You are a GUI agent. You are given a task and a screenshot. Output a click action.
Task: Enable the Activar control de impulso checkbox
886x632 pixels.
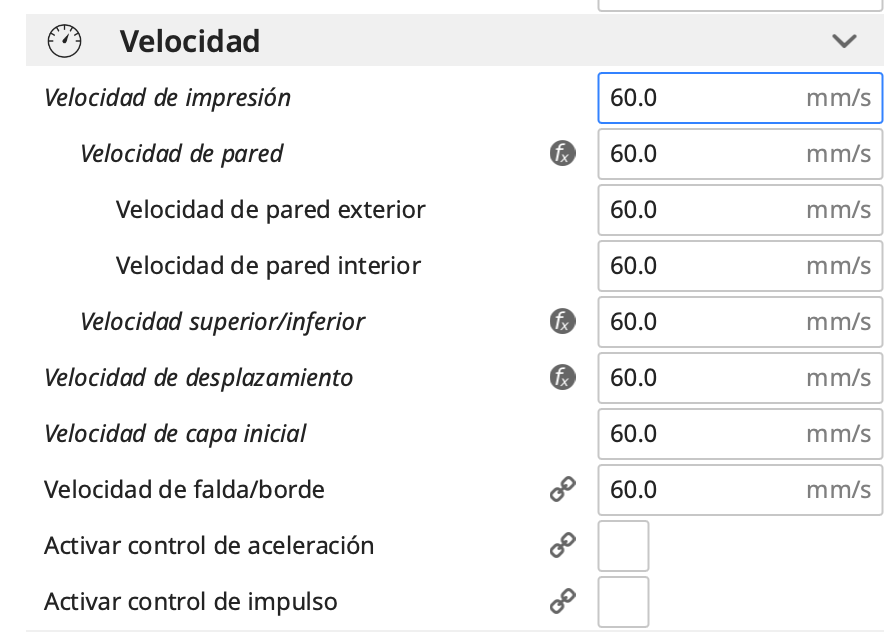[623, 602]
